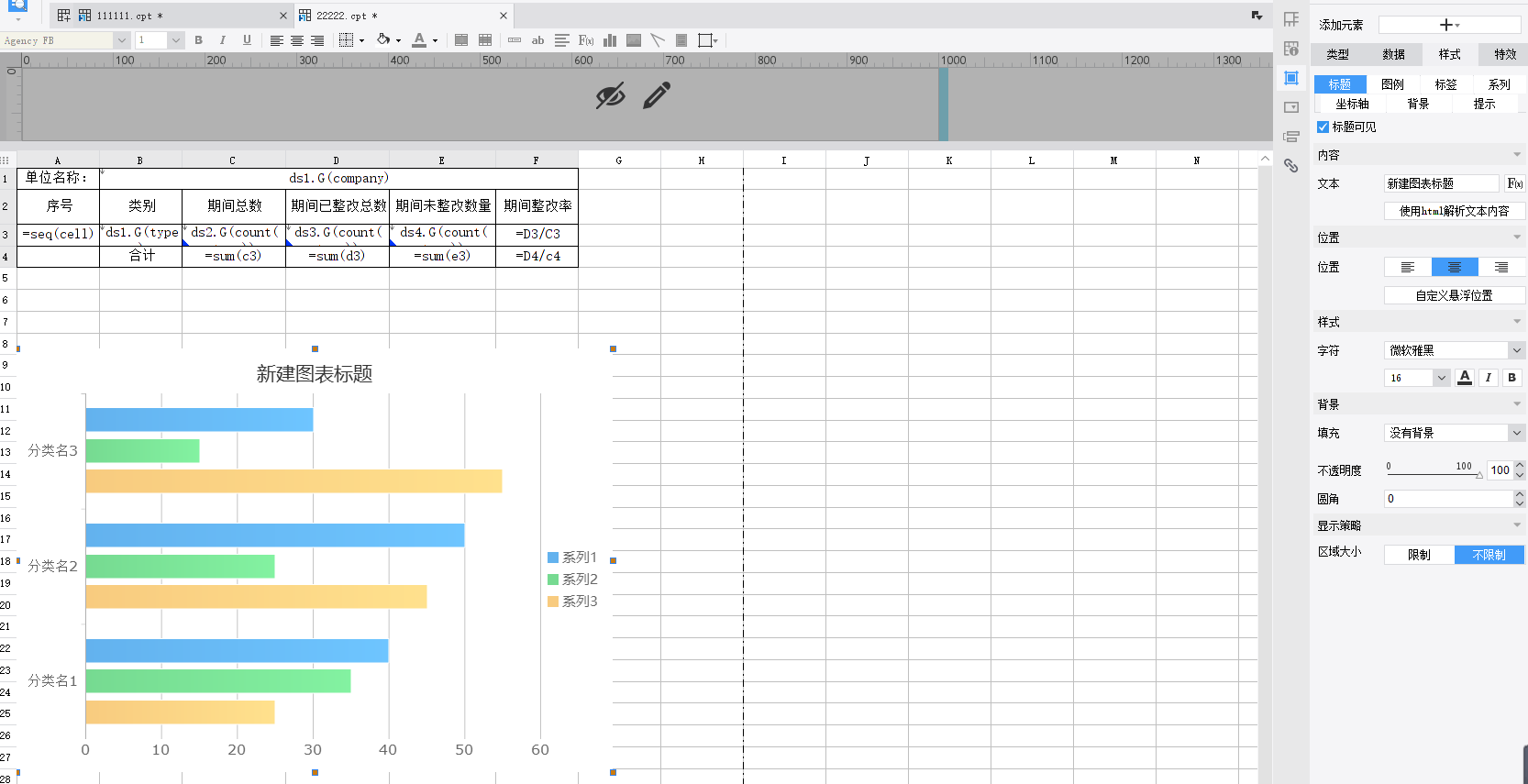The height and width of the screenshot is (784, 1528).
Task: Open condition attributes panel icon in sidebar
Action: [x=1291, y=137]
